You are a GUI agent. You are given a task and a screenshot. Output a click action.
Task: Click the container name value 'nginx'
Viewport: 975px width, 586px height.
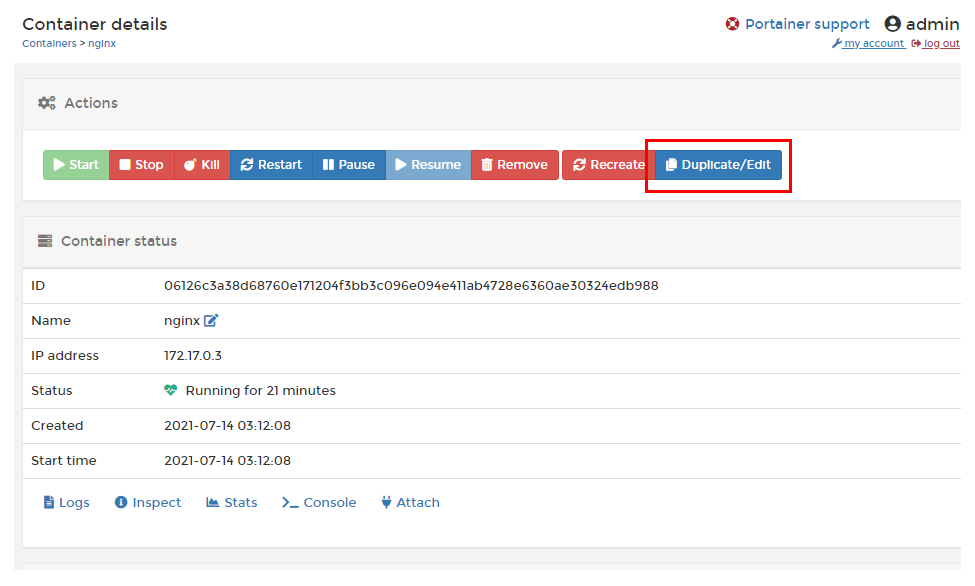pos(182,321)
